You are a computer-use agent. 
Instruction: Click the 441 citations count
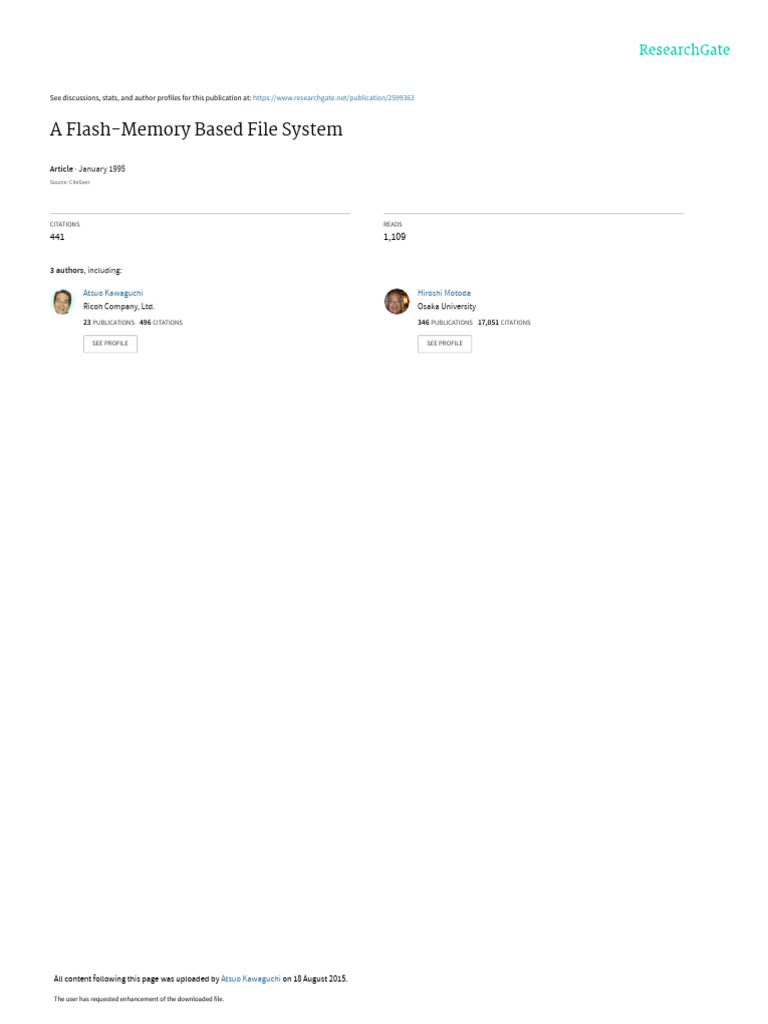click(57, 237)
